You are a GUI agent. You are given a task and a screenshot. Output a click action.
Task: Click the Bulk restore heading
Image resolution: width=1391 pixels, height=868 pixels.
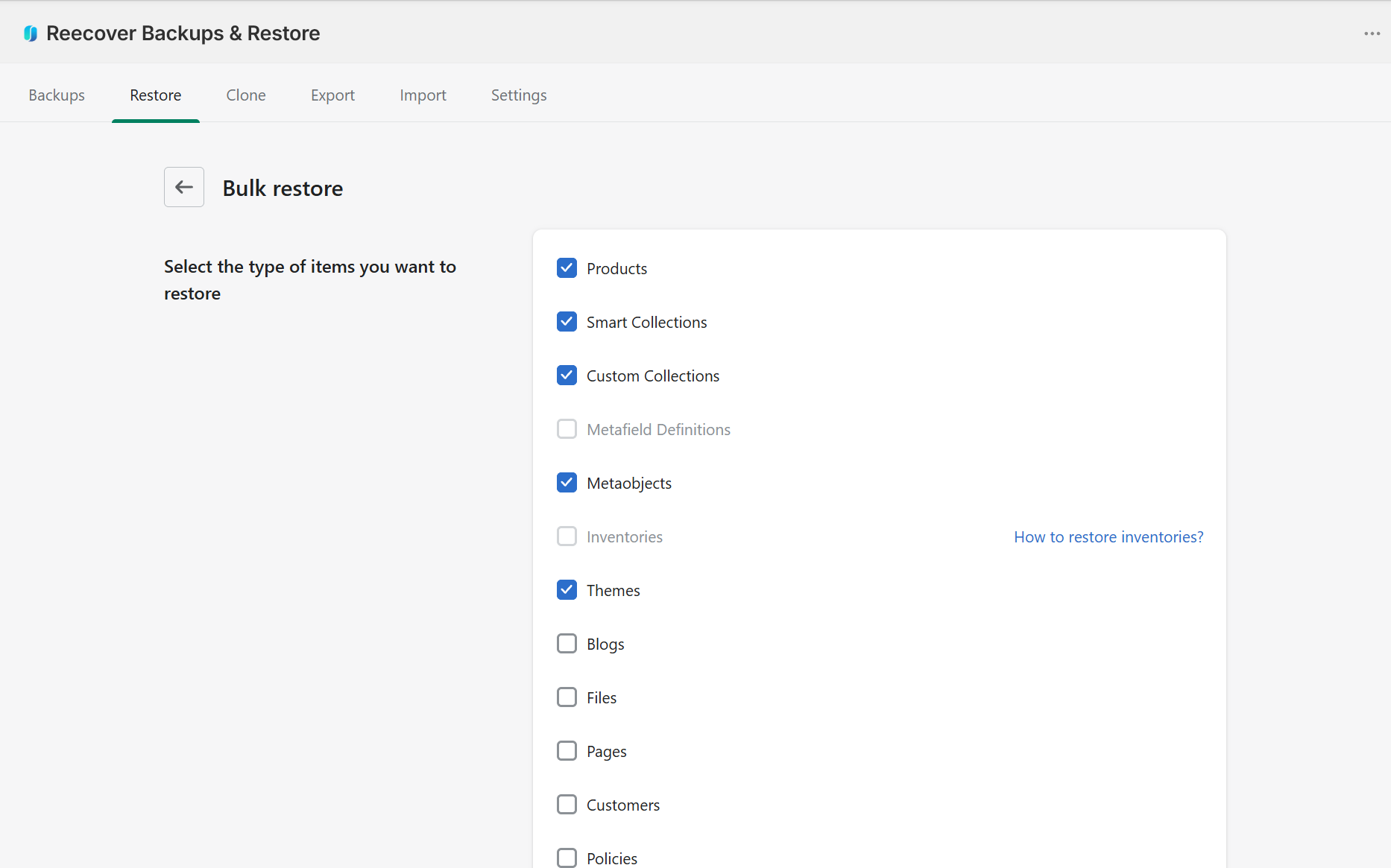click(x=283, y=189)
